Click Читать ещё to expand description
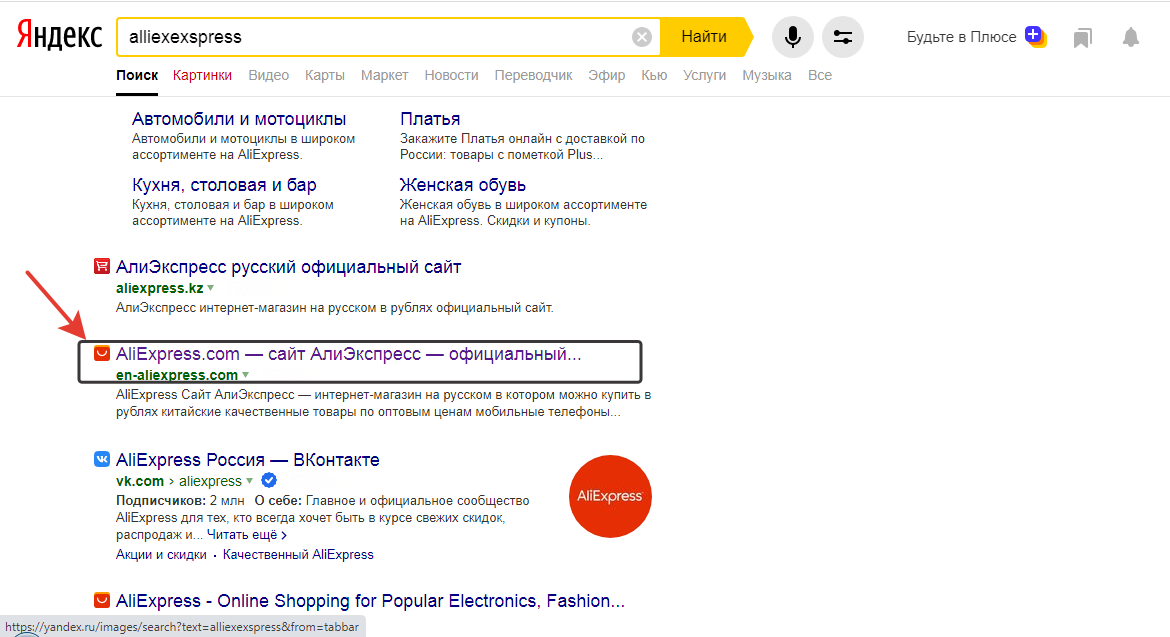Image resolution: width=1170 pixels, height=637 pixels. tap(246, 535)
